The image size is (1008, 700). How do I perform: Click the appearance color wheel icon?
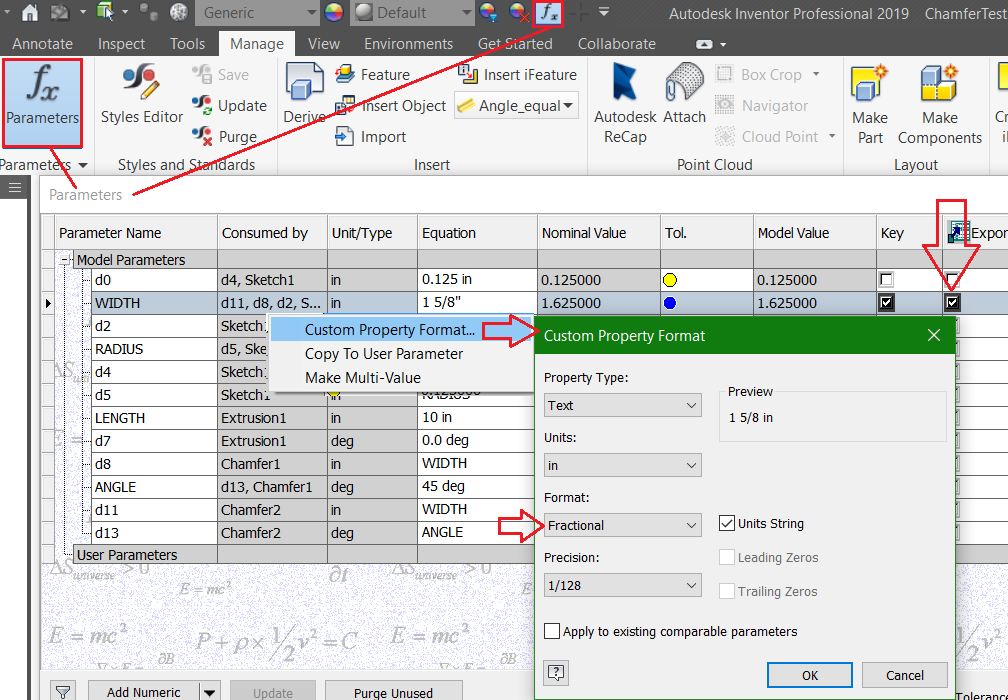click(334, 12)
